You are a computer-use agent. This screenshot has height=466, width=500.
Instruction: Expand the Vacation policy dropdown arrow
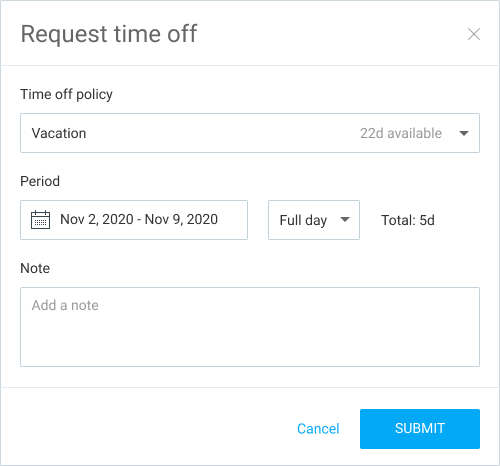click(x=464, y=133)
